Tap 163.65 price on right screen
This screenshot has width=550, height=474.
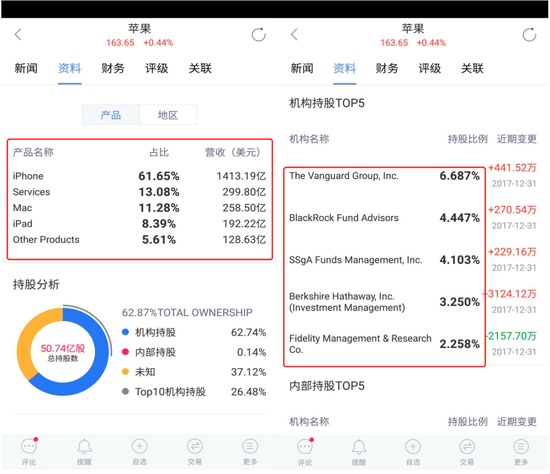tap(394, 43)
